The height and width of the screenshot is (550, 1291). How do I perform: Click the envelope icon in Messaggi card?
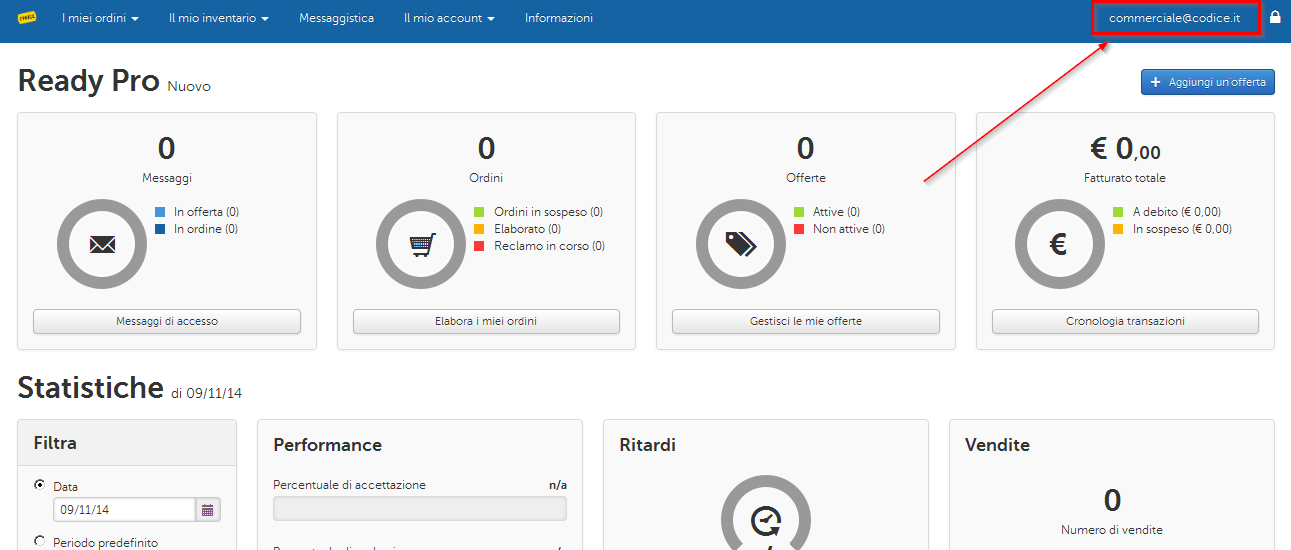(x=102, y=244)
